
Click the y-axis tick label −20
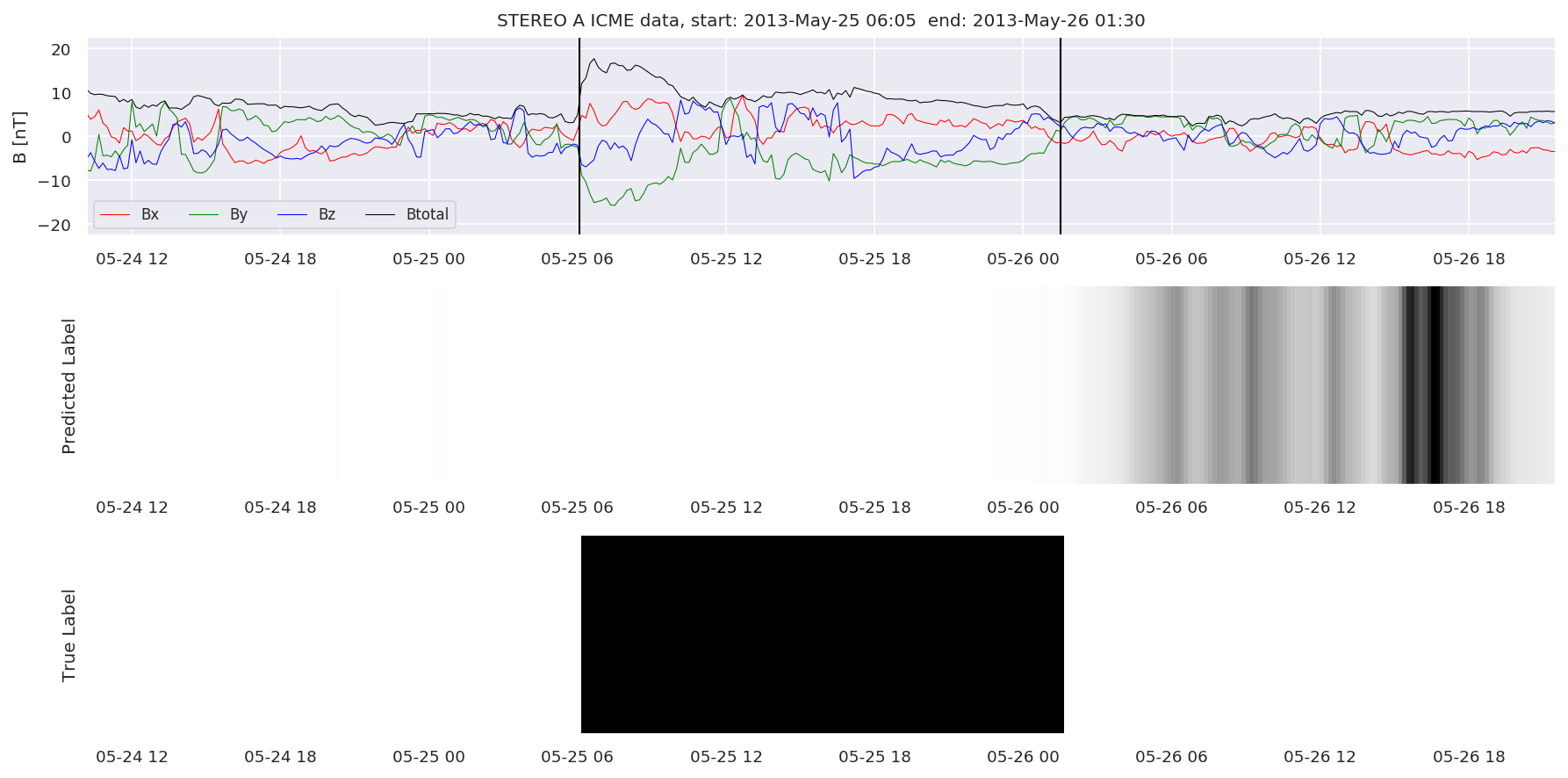tap(54, 226)
